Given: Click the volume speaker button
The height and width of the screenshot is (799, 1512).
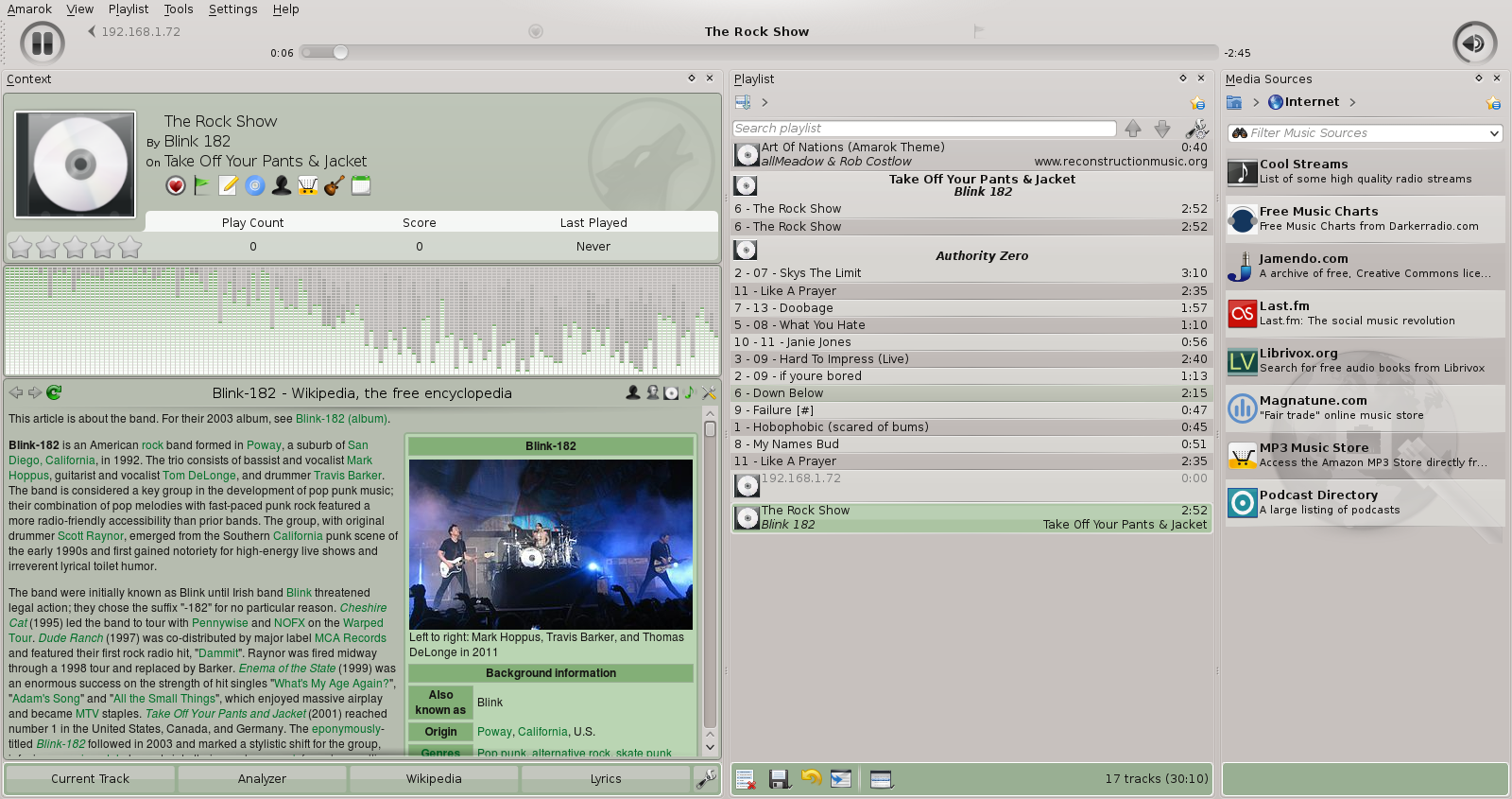Looking at the screenshot, I should tap(1474, 43).
